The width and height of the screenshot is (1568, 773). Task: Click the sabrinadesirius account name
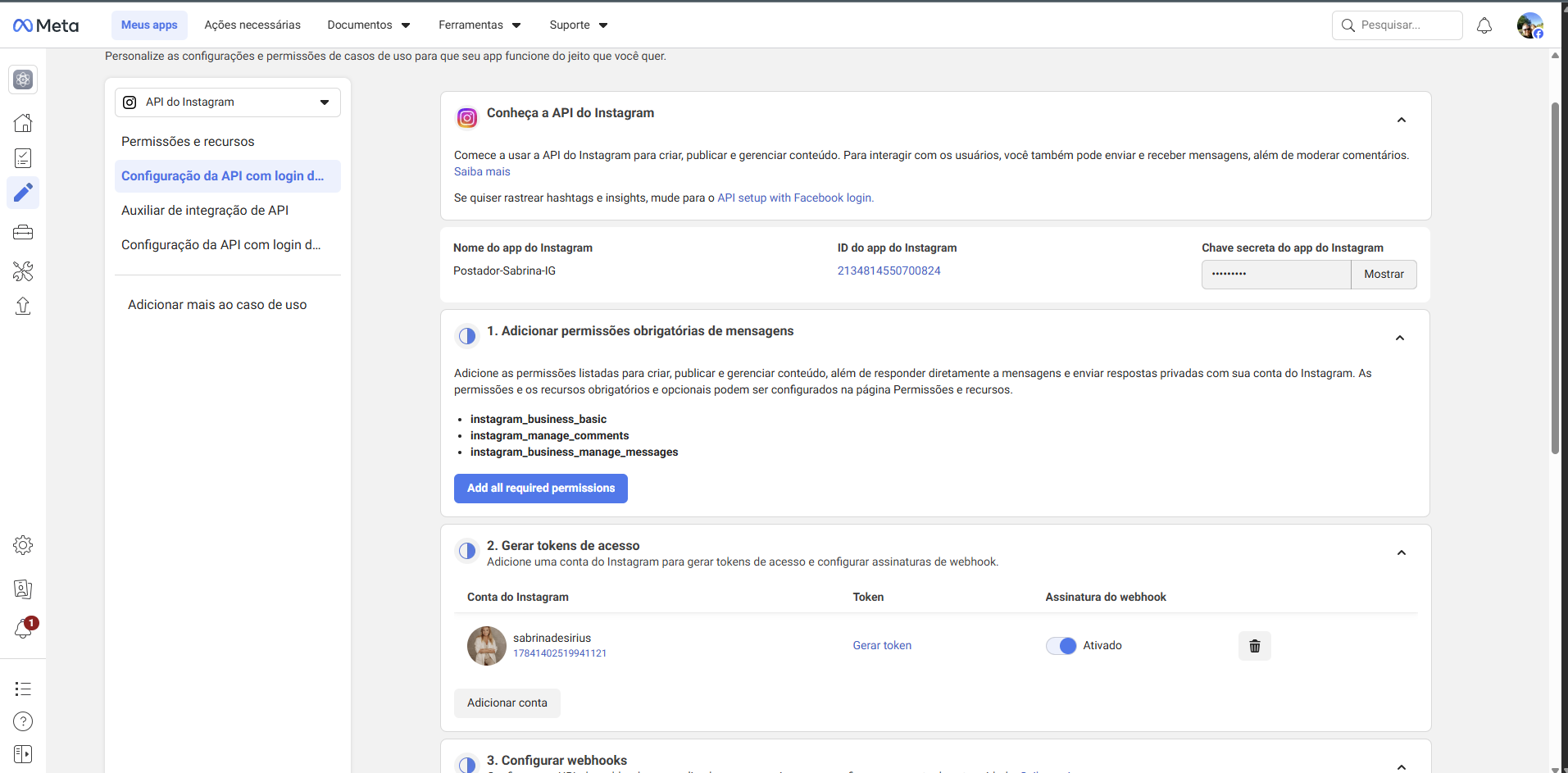click(552, 639)
